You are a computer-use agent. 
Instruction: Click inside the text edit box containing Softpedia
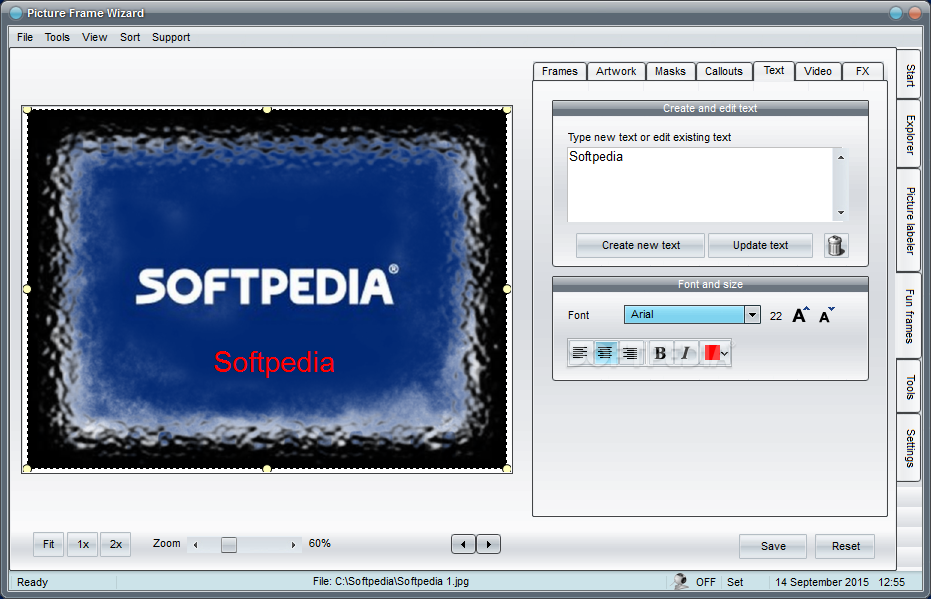pyautogui.click(x=700, y=185)
